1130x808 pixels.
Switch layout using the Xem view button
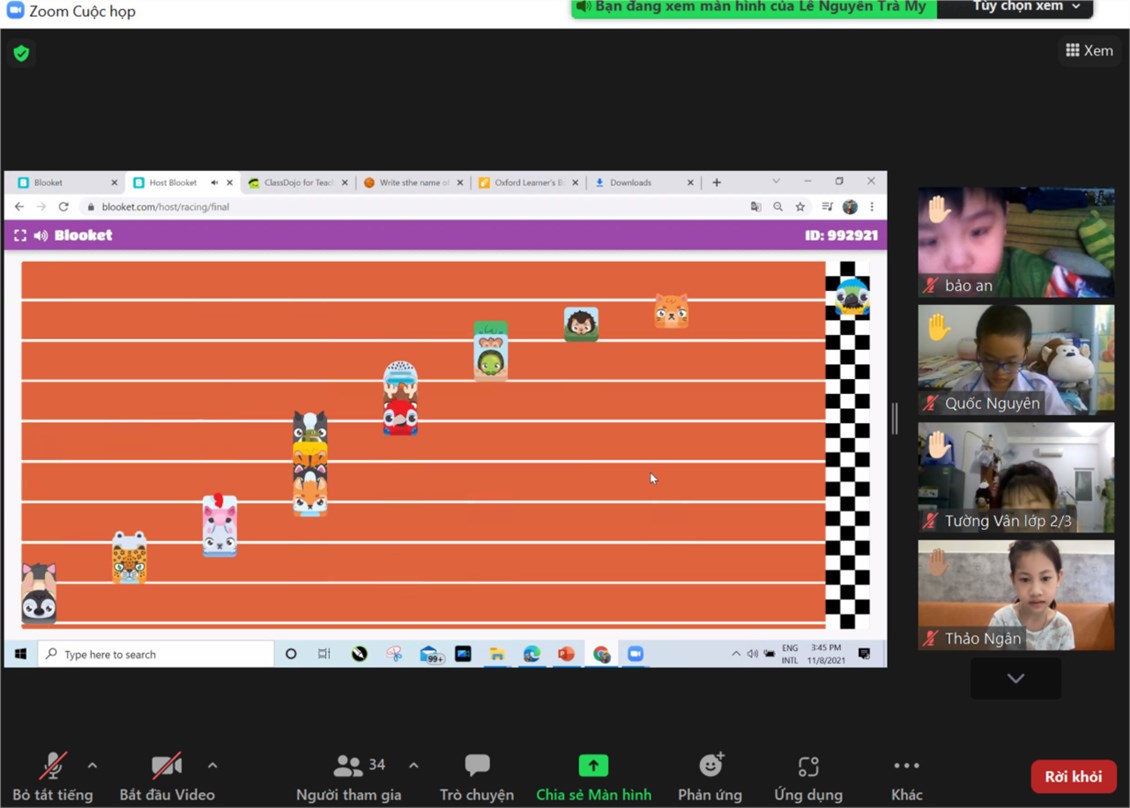[x=1089, y=51]
